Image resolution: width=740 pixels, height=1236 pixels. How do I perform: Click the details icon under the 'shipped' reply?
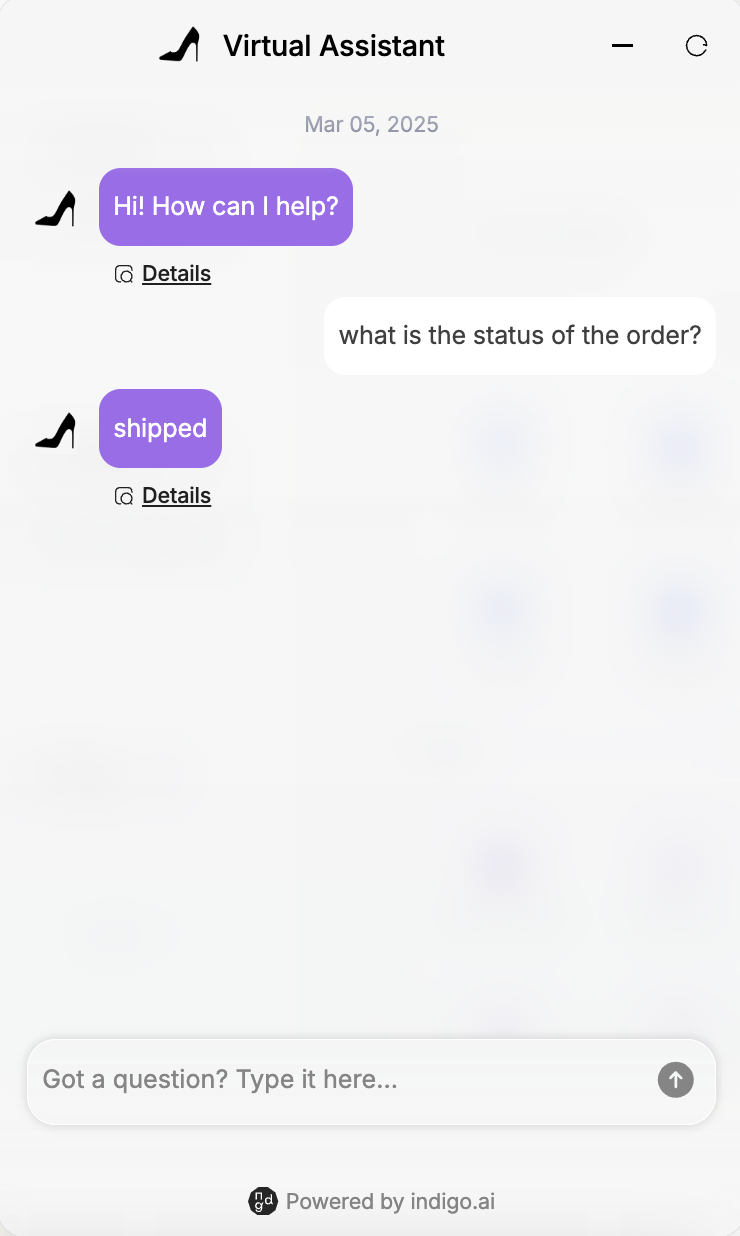click(x=124, y=496)
